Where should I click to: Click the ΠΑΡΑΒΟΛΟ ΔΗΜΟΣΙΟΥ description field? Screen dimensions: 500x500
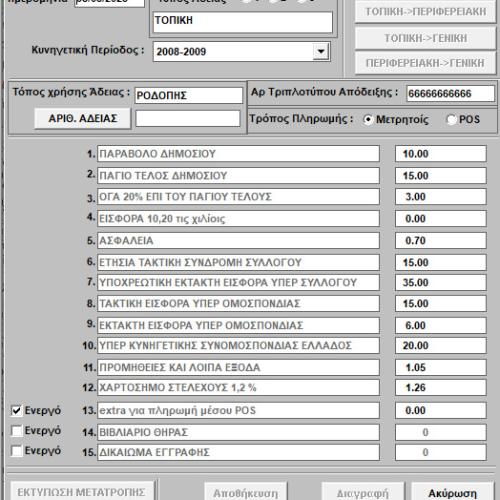point(238,154)
